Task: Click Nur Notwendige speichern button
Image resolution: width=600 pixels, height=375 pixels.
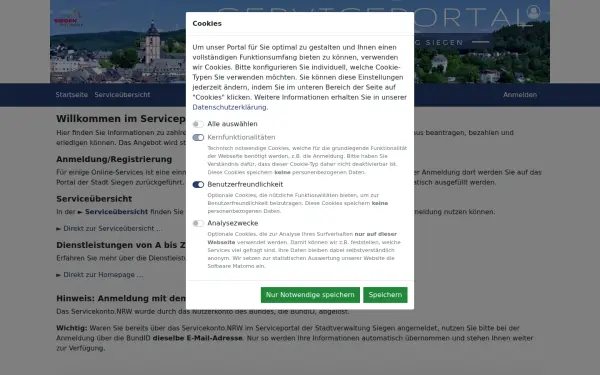Action: tap(310, 295)
